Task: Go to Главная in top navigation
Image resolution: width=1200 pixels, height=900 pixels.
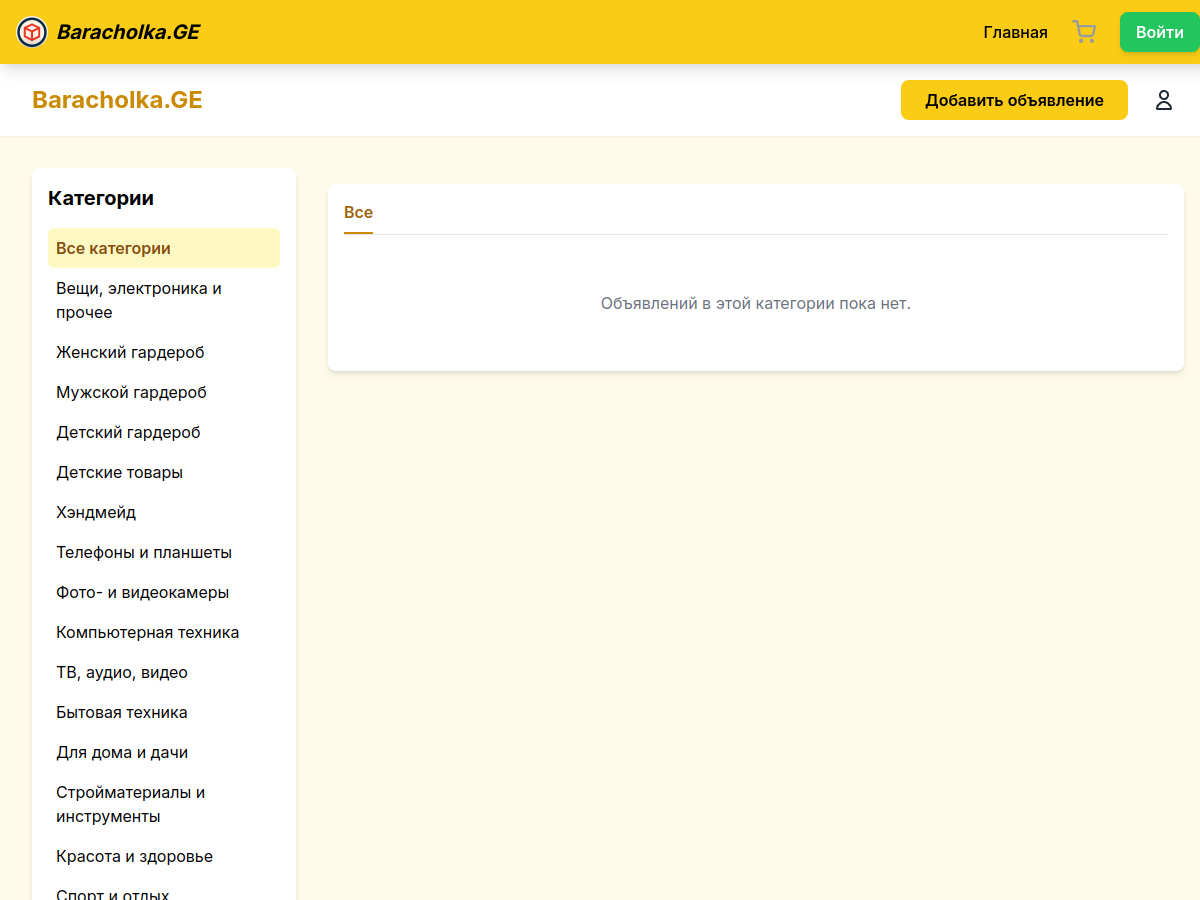Action: 1015,32
